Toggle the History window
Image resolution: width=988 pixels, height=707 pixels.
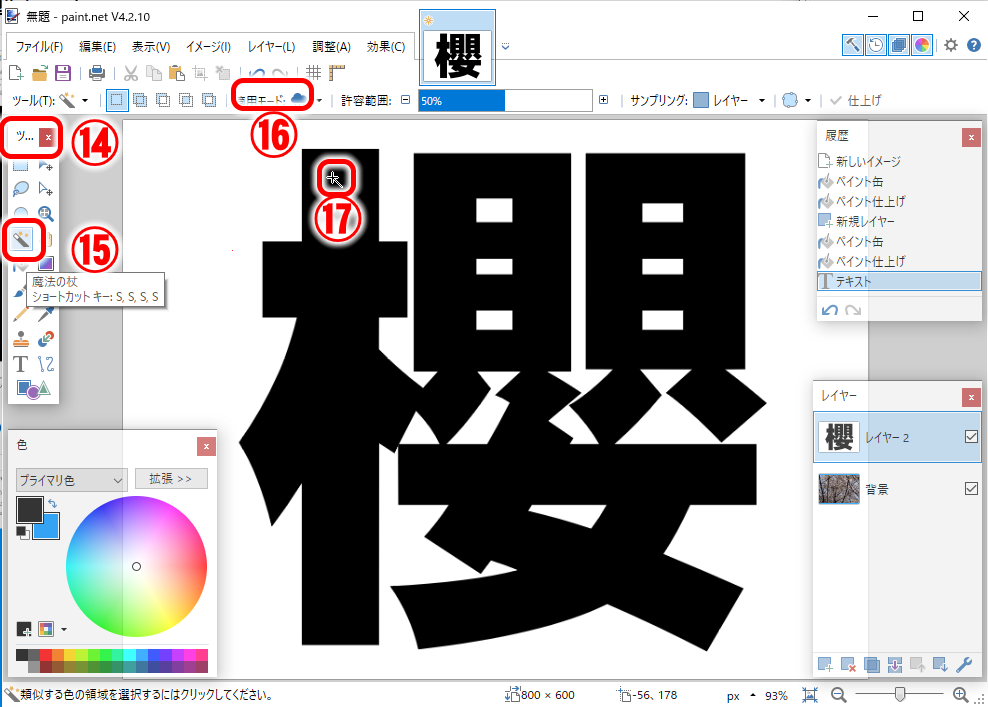(x=876, y=45)
